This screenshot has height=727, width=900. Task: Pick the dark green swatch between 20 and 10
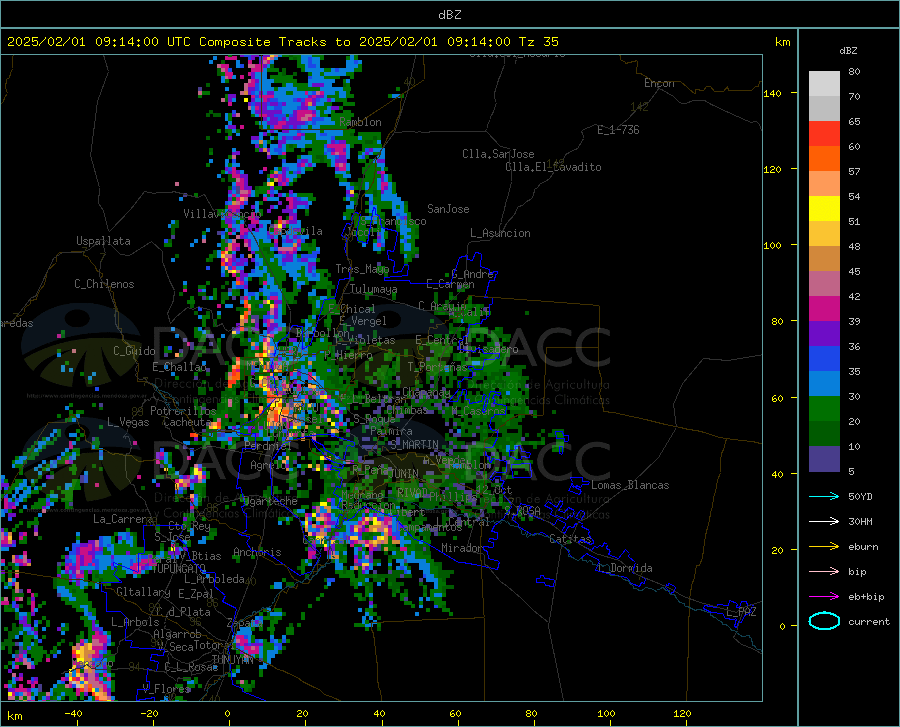[x=824, y=434]
